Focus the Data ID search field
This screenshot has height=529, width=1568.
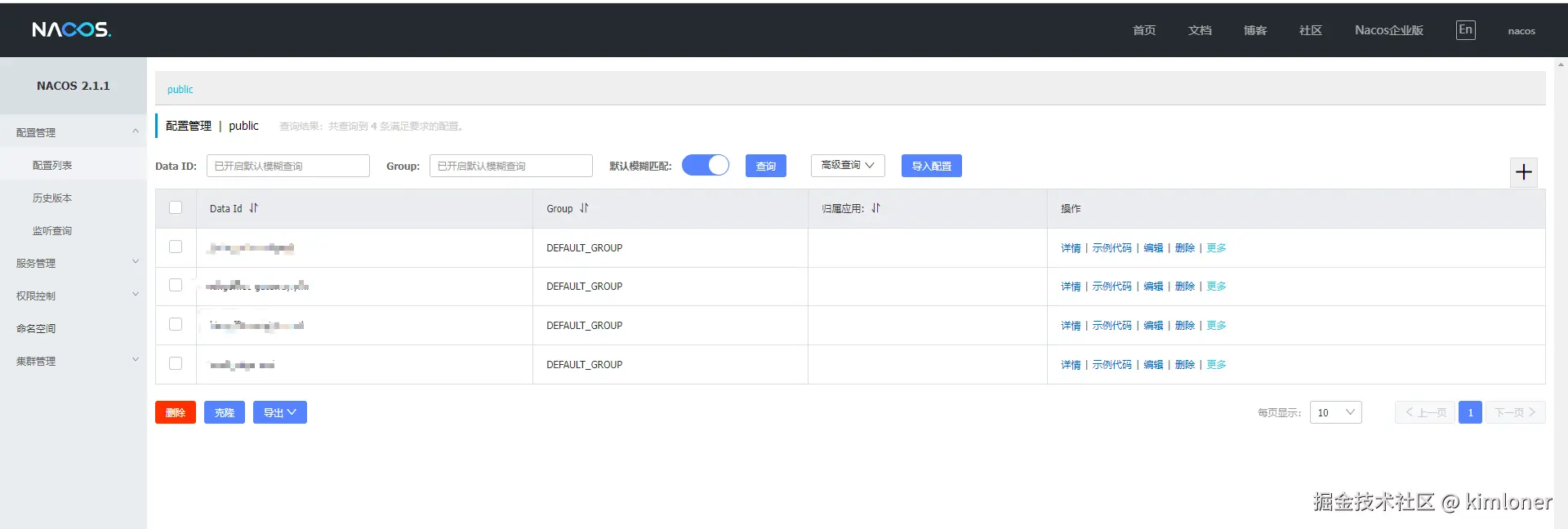click(x=288, y=166)
